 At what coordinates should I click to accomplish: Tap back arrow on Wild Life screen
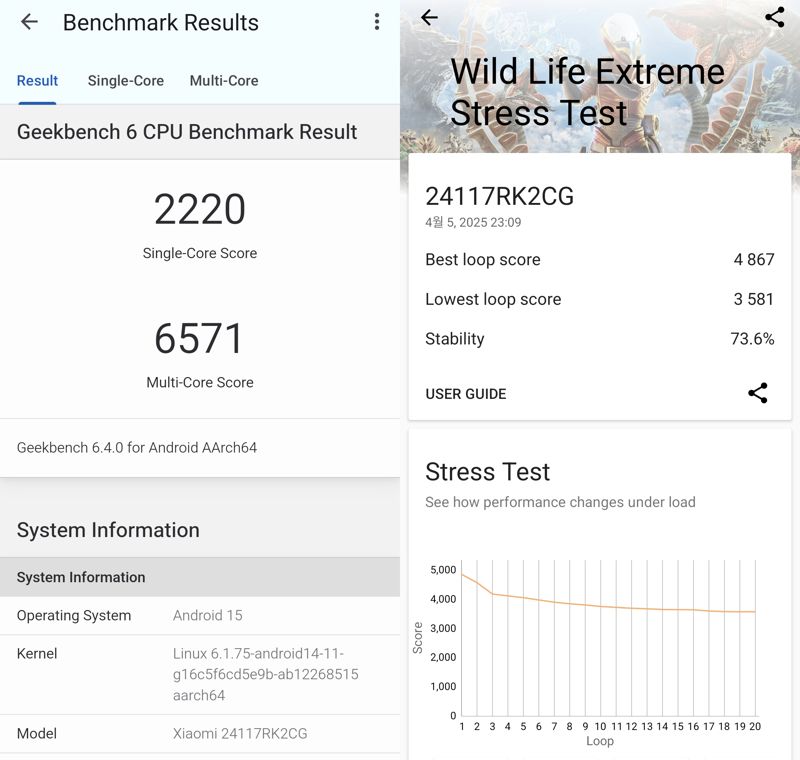429,17
